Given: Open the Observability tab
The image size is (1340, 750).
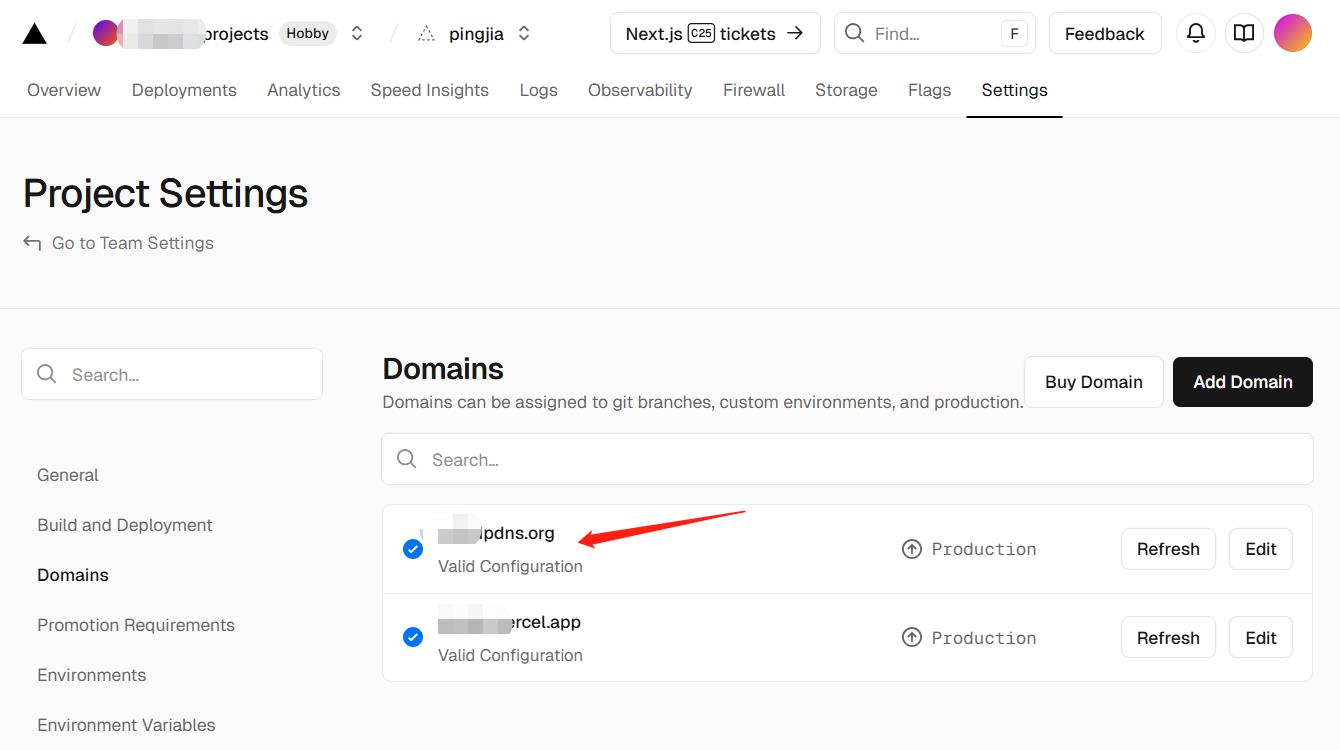Looking at the screenshot, I should (x=640, y=90).
